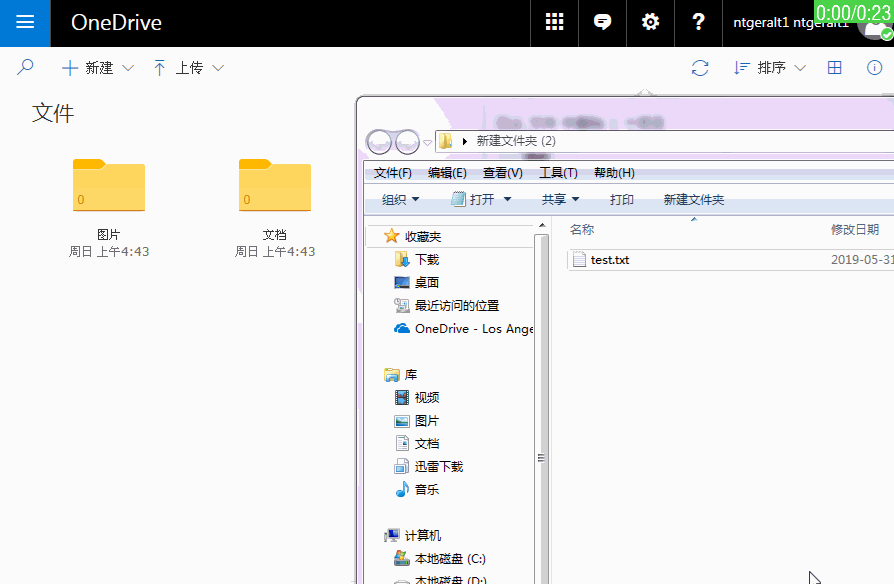
Task: Open the details info pane
Action: [874, 68]
